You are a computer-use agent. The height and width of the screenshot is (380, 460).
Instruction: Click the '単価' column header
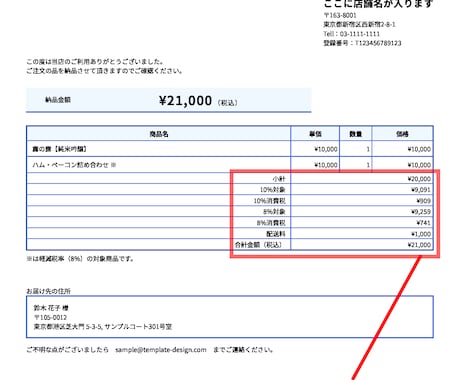coord(315,134)
